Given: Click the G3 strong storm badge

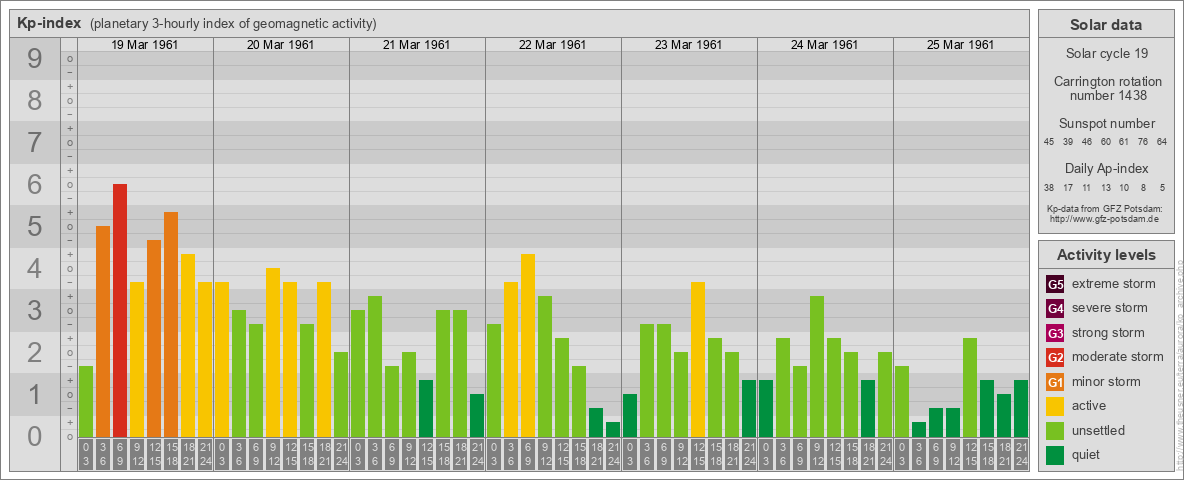Looking at the screenshot, I should [1055, 333].
